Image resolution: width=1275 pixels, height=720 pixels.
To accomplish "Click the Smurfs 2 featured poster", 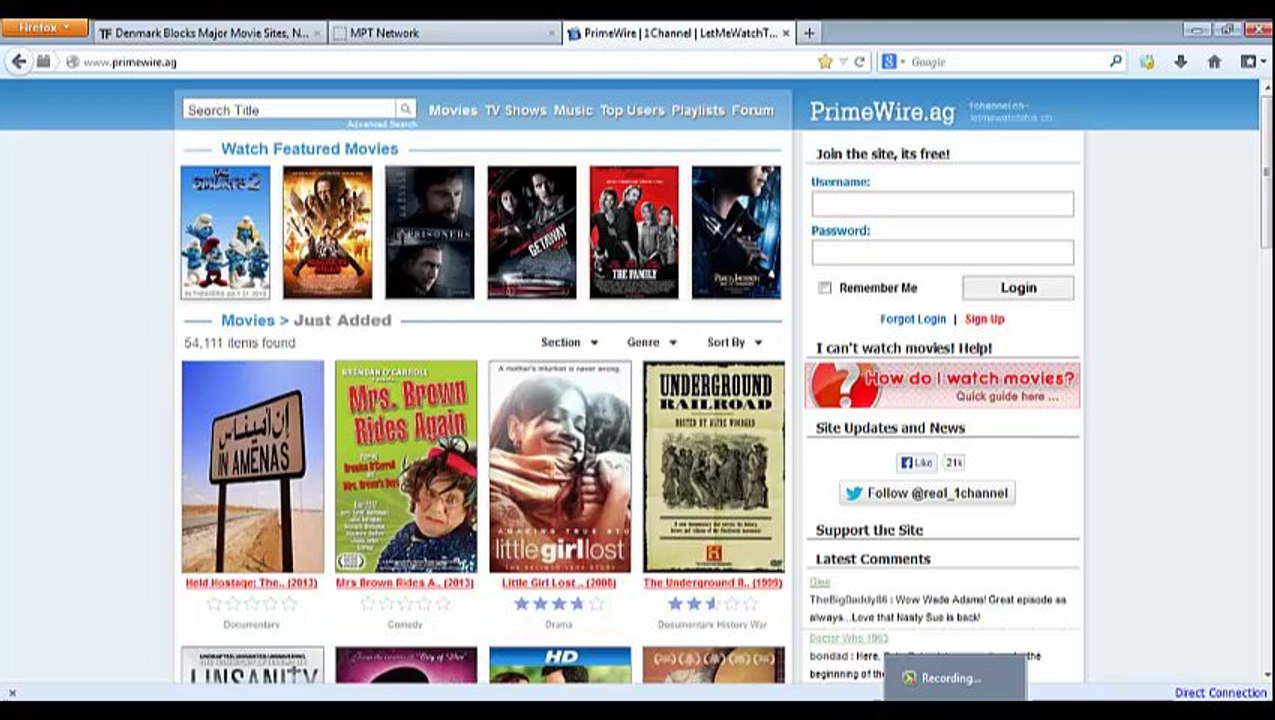I will point(225,233).
